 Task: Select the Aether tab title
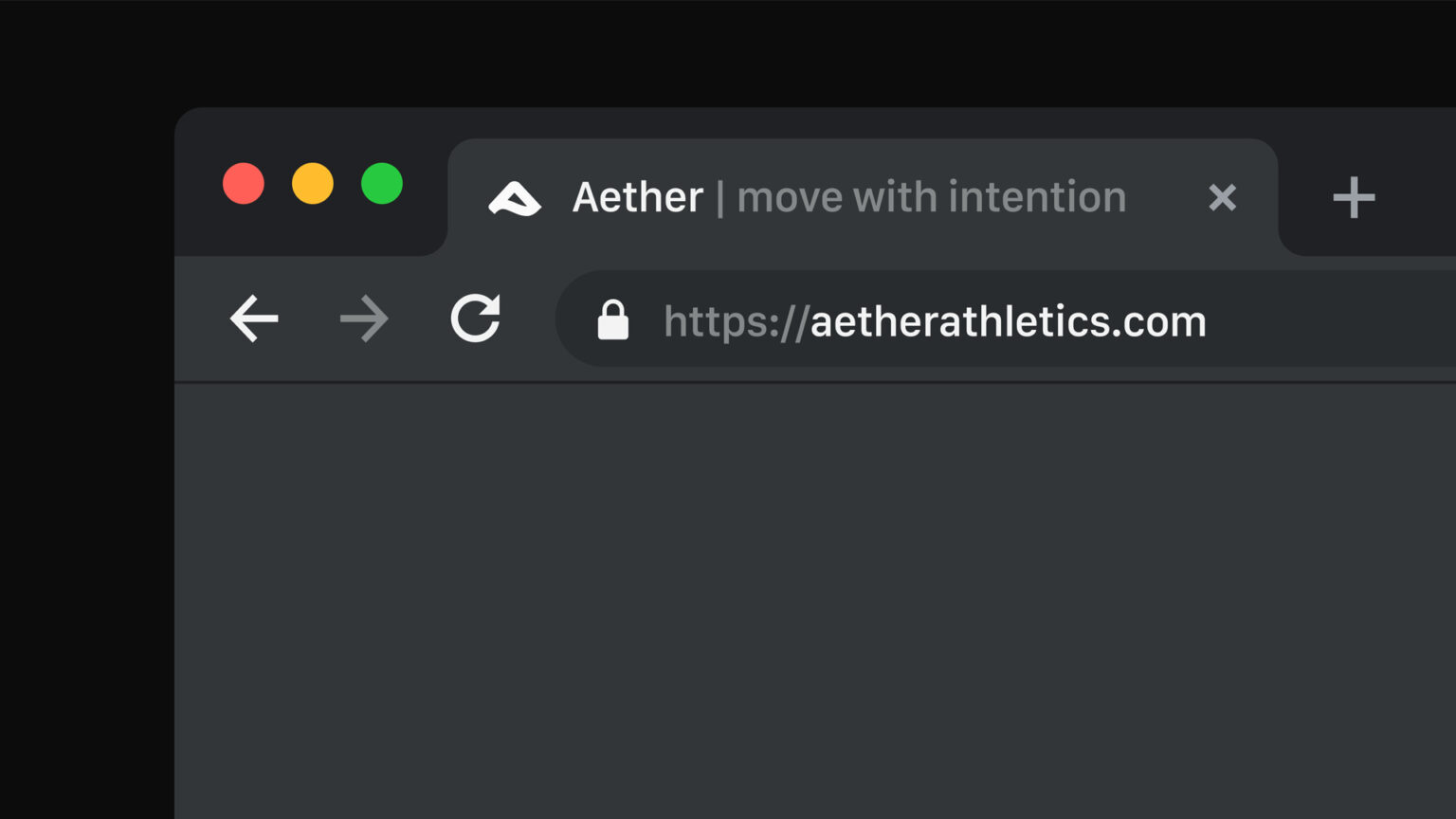coord(638,197)
